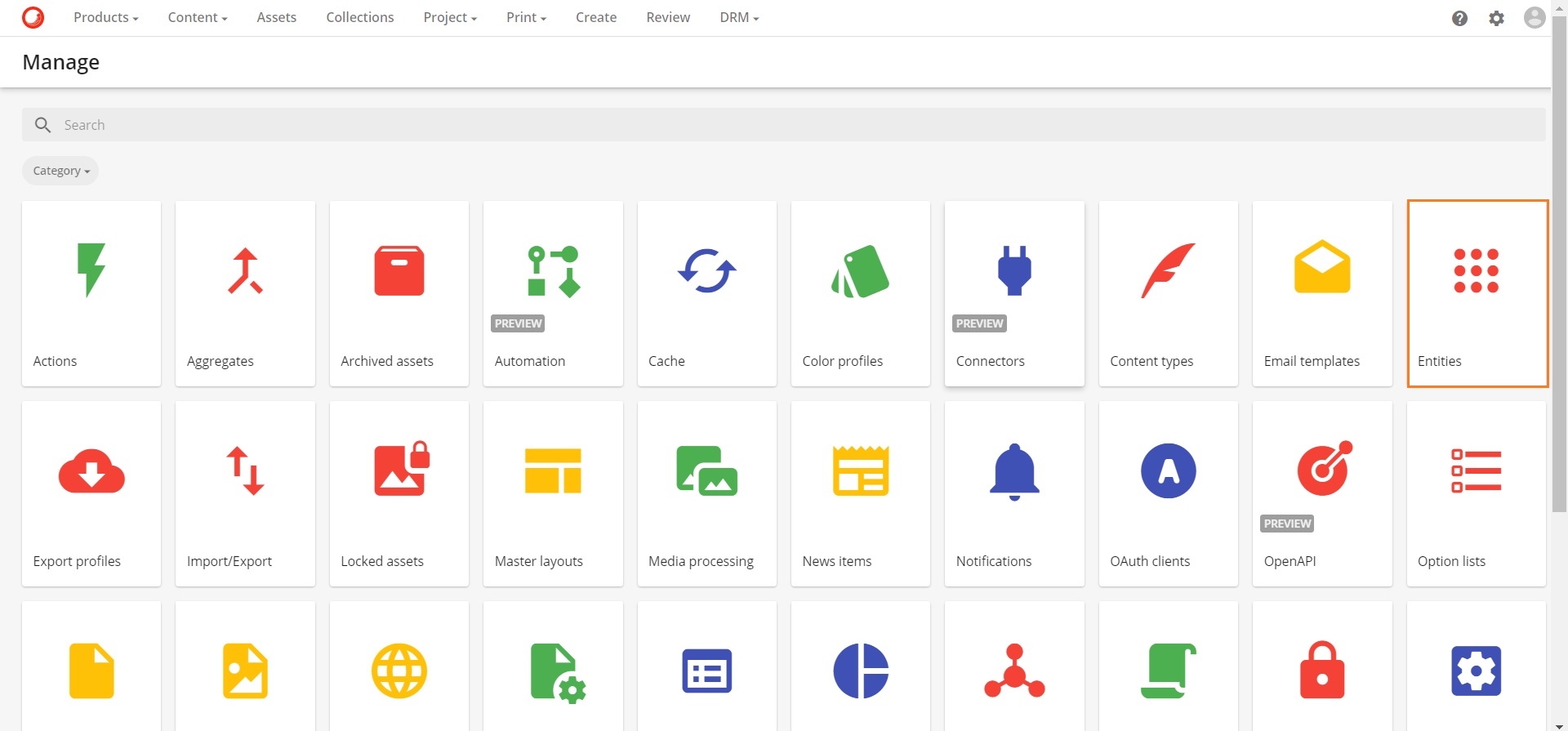Click into the Search field
Image resolution: width=1568 pixels, height=731 pixels.
point(784,125)
